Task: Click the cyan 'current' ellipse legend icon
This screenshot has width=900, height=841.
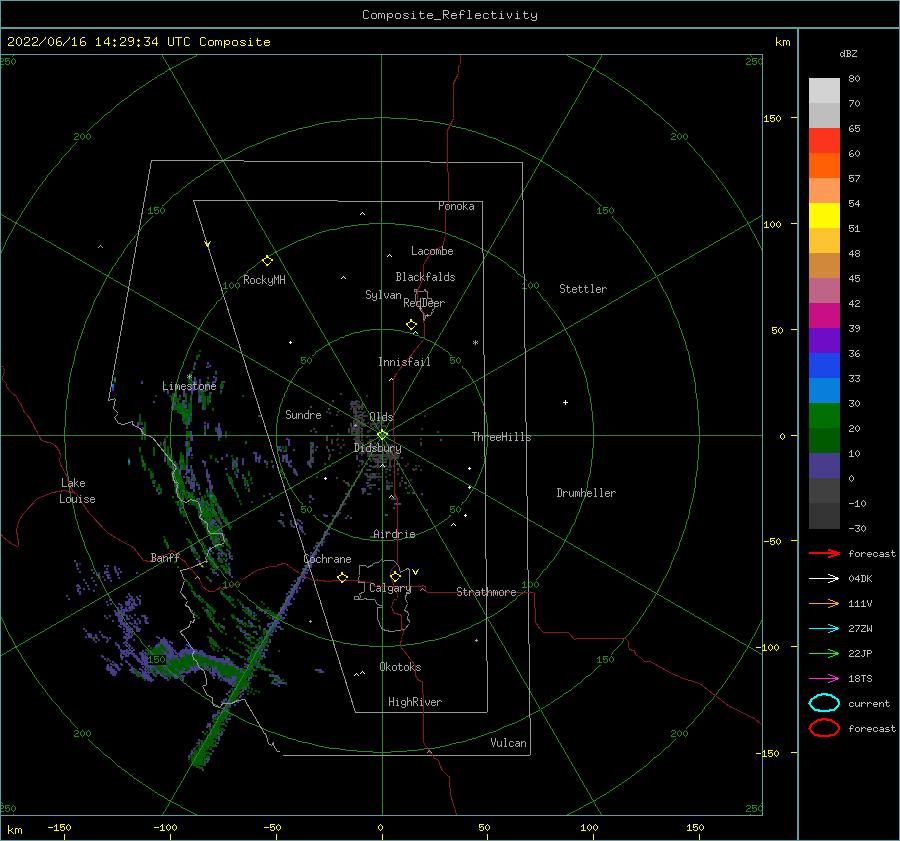Action: coord(824,703)
